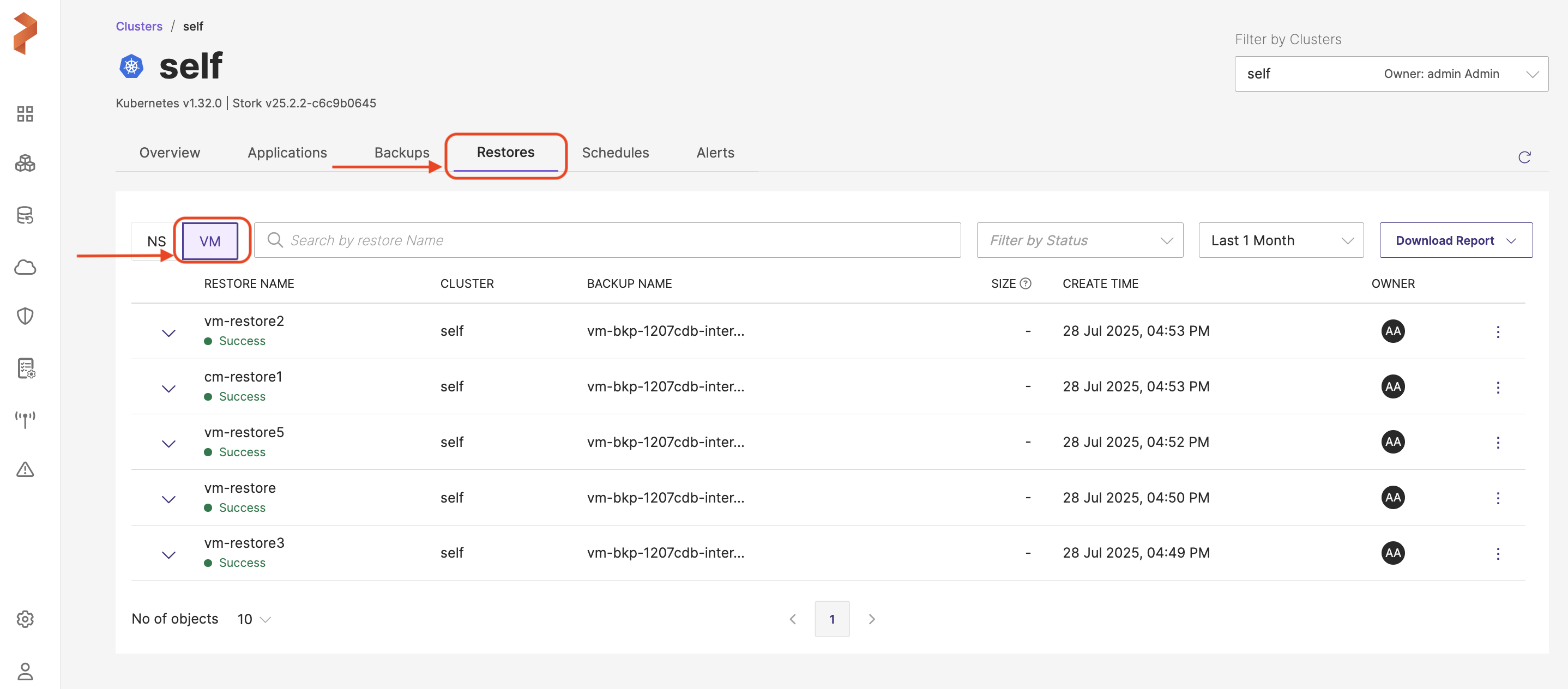Click the shield security sidebar icon
The width and height of the screenshot is (1568, 689).
coord(25,316)
